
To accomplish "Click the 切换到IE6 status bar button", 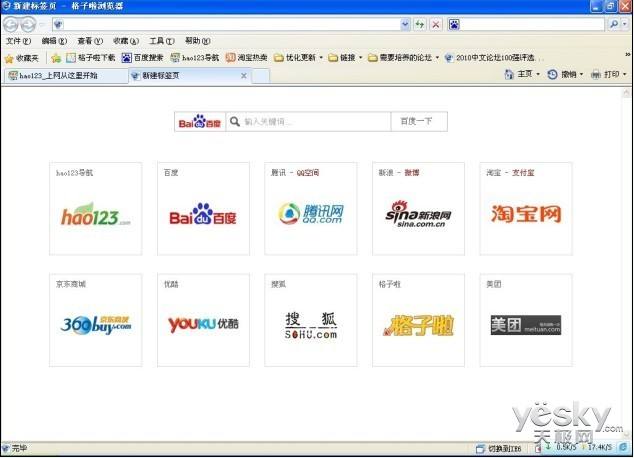I will [x=499, y=448].
